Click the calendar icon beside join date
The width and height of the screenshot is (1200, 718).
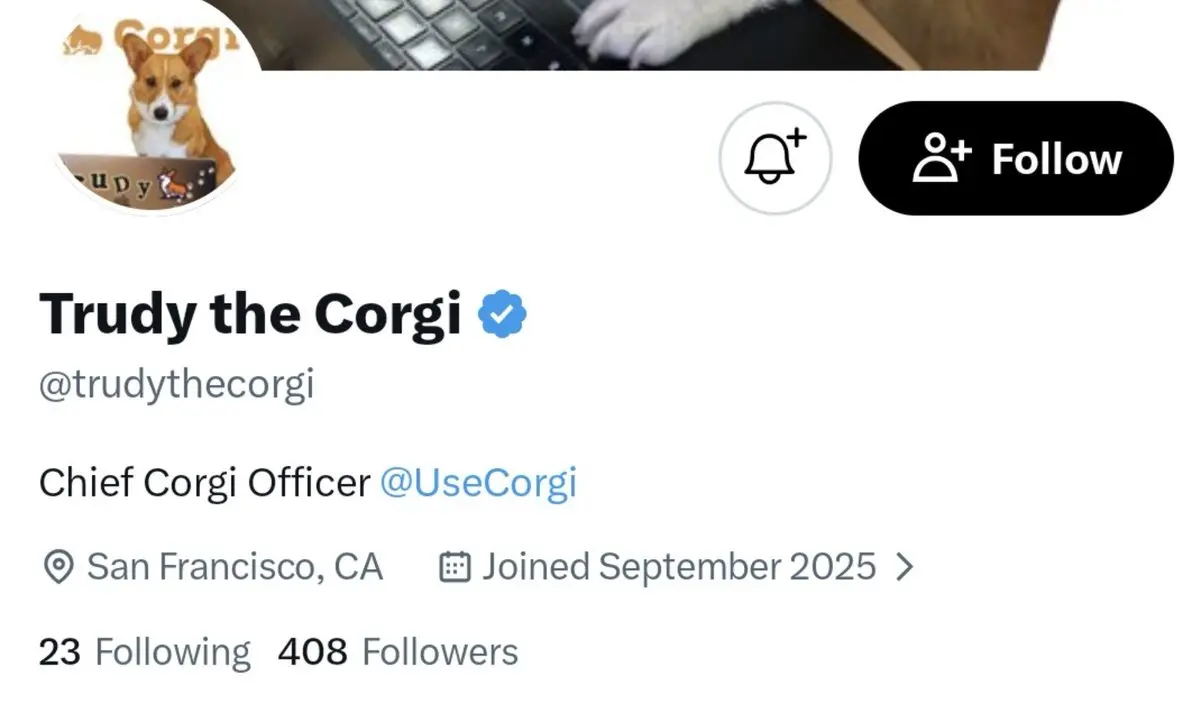[455, 568]
